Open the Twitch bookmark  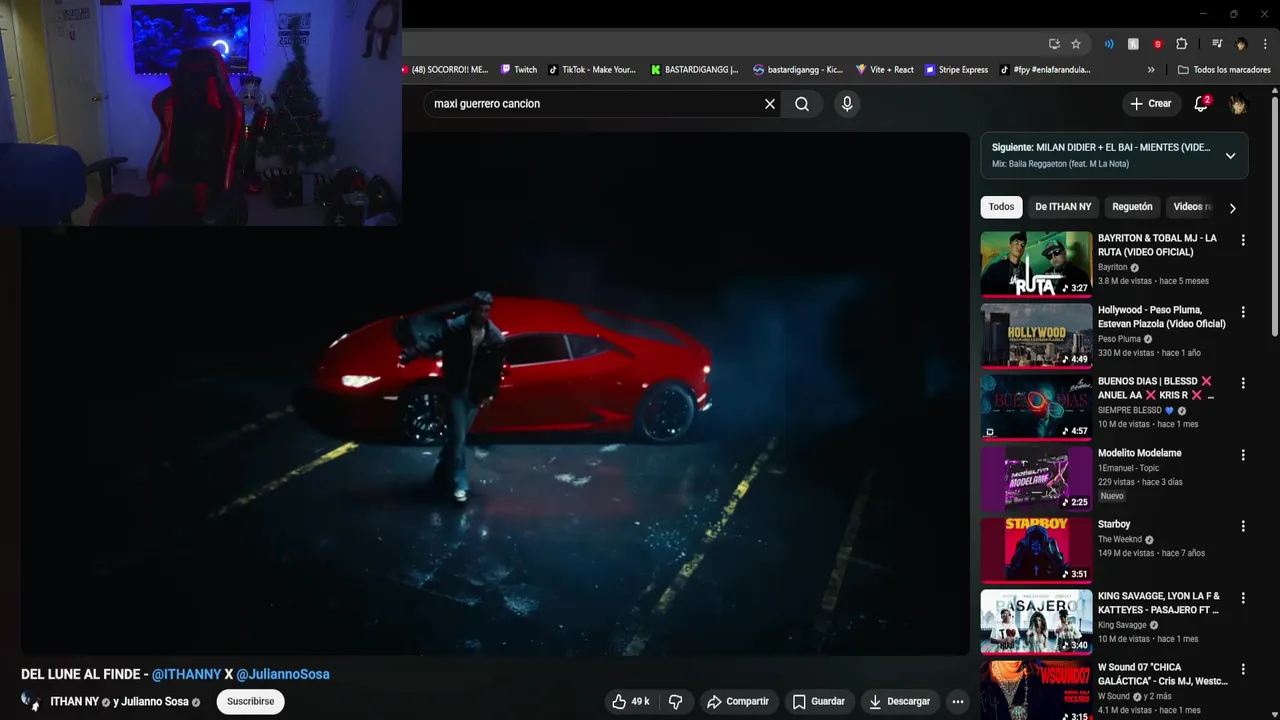519,70
